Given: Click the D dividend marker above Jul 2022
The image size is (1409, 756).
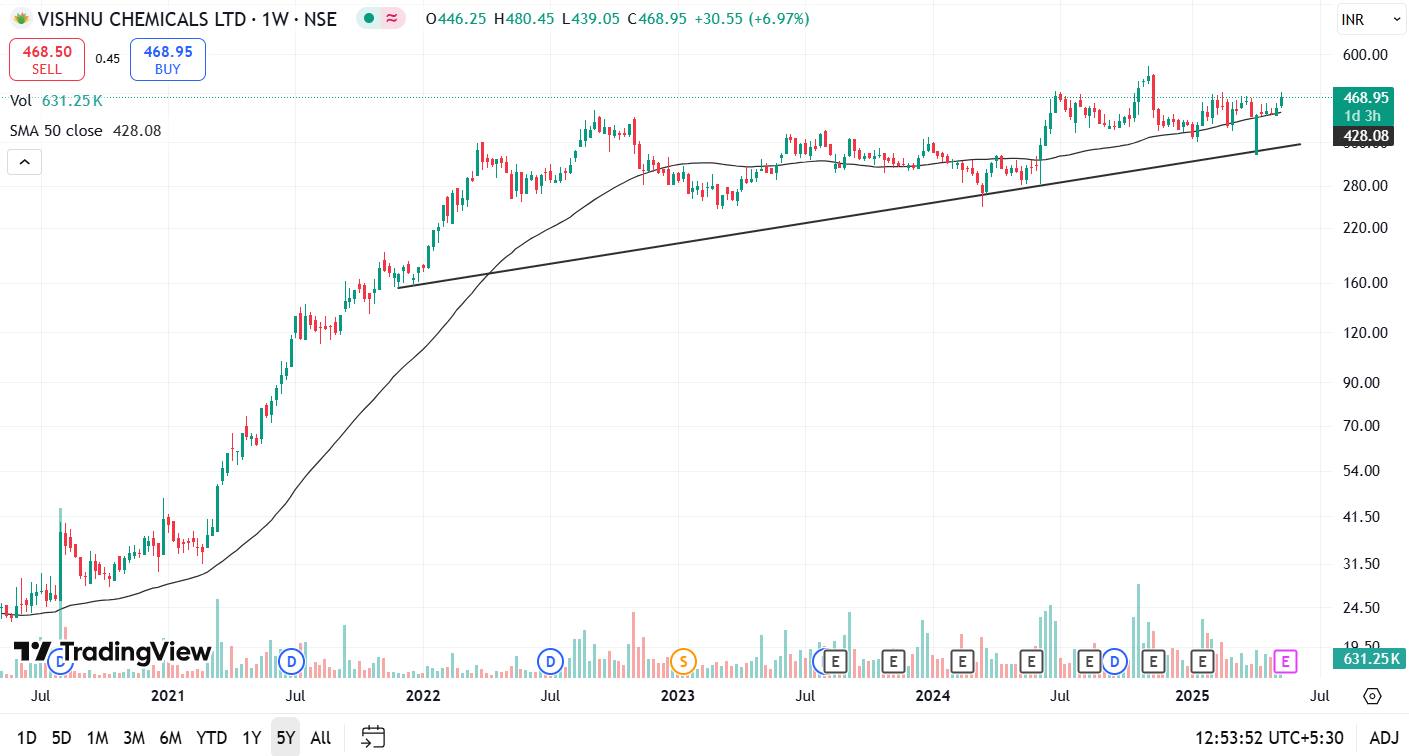Looking at the screenshot, I should 550,661.
